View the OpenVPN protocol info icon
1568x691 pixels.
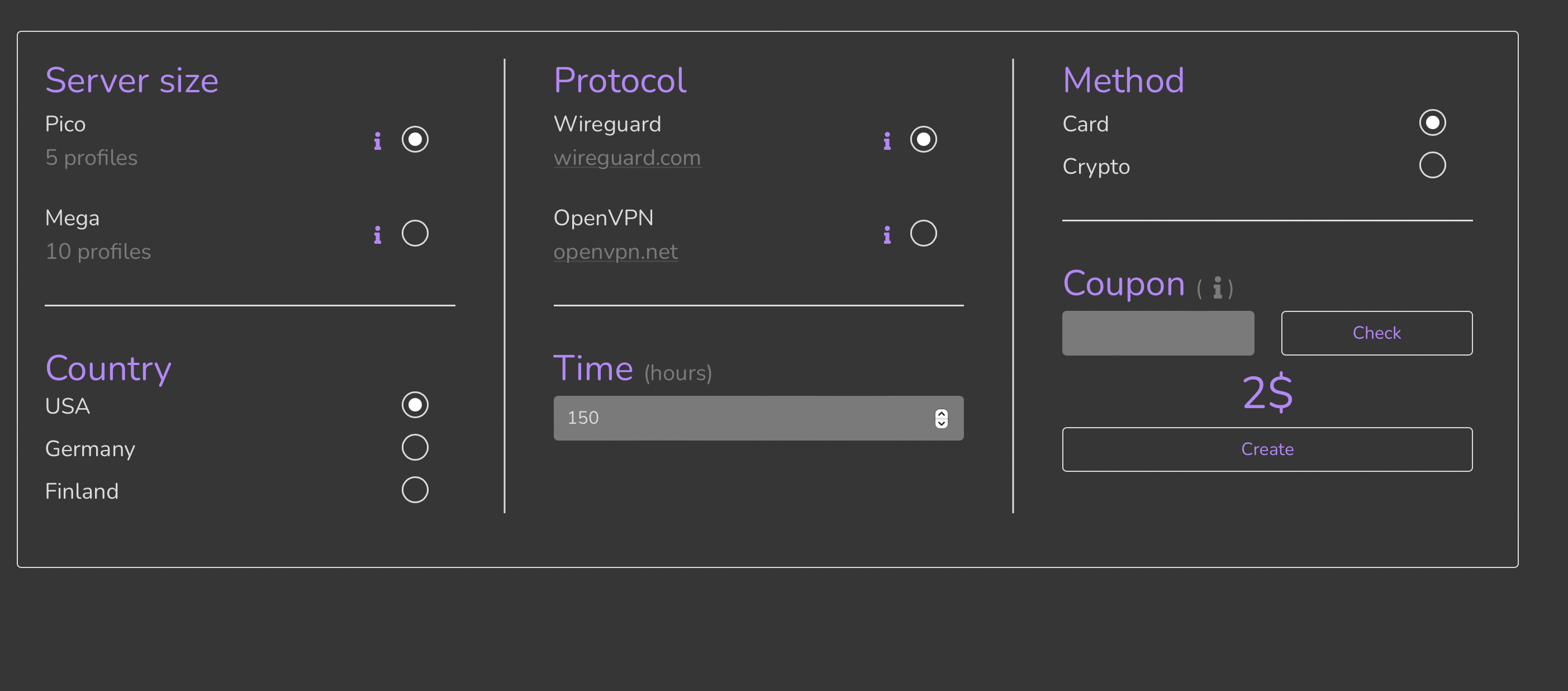pos(887,233)
